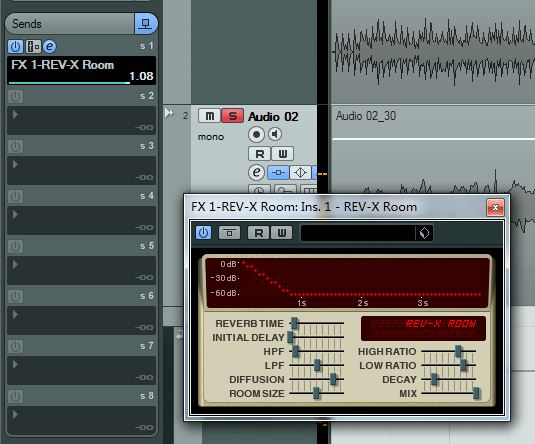The width and height of the screenshot is (535, 444).
Task: Enable send s2 power button
Action: [x=15, y=97]
